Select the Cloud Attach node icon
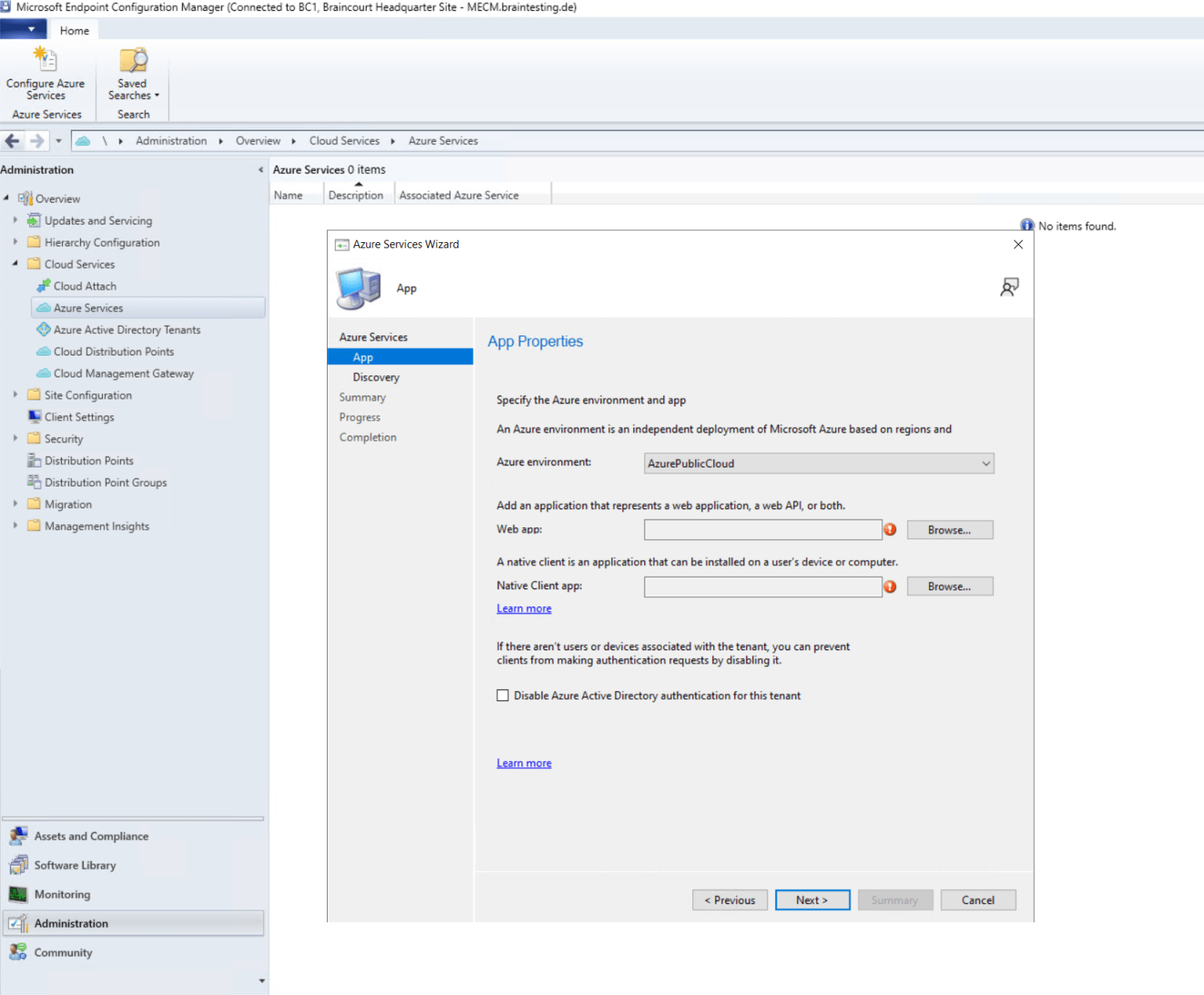The height and width of the screenshot is (995, 1204). point(45,285)
